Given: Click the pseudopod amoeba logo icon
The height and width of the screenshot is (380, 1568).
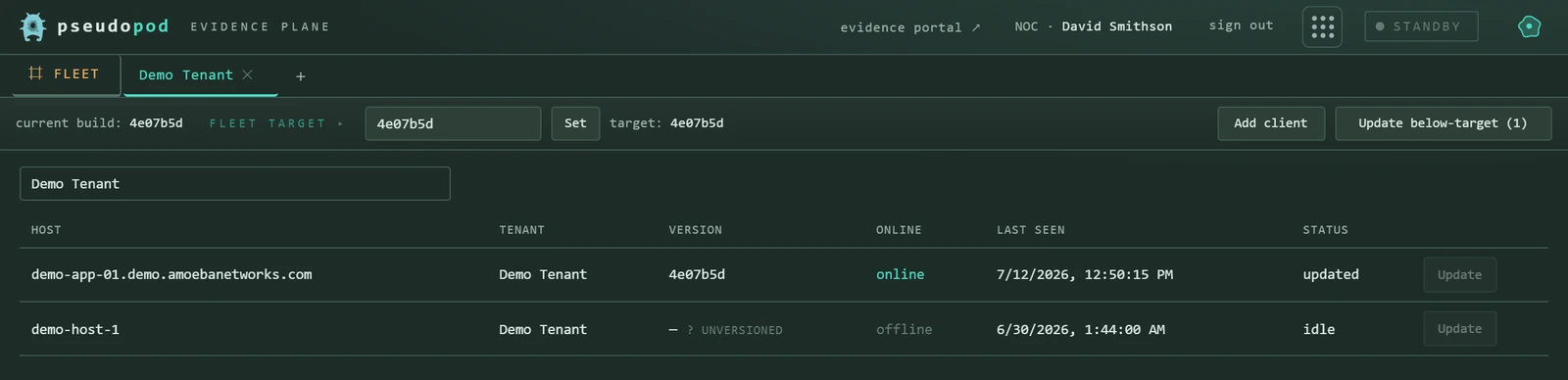Looking at the screenshot, I should (32, 26).
